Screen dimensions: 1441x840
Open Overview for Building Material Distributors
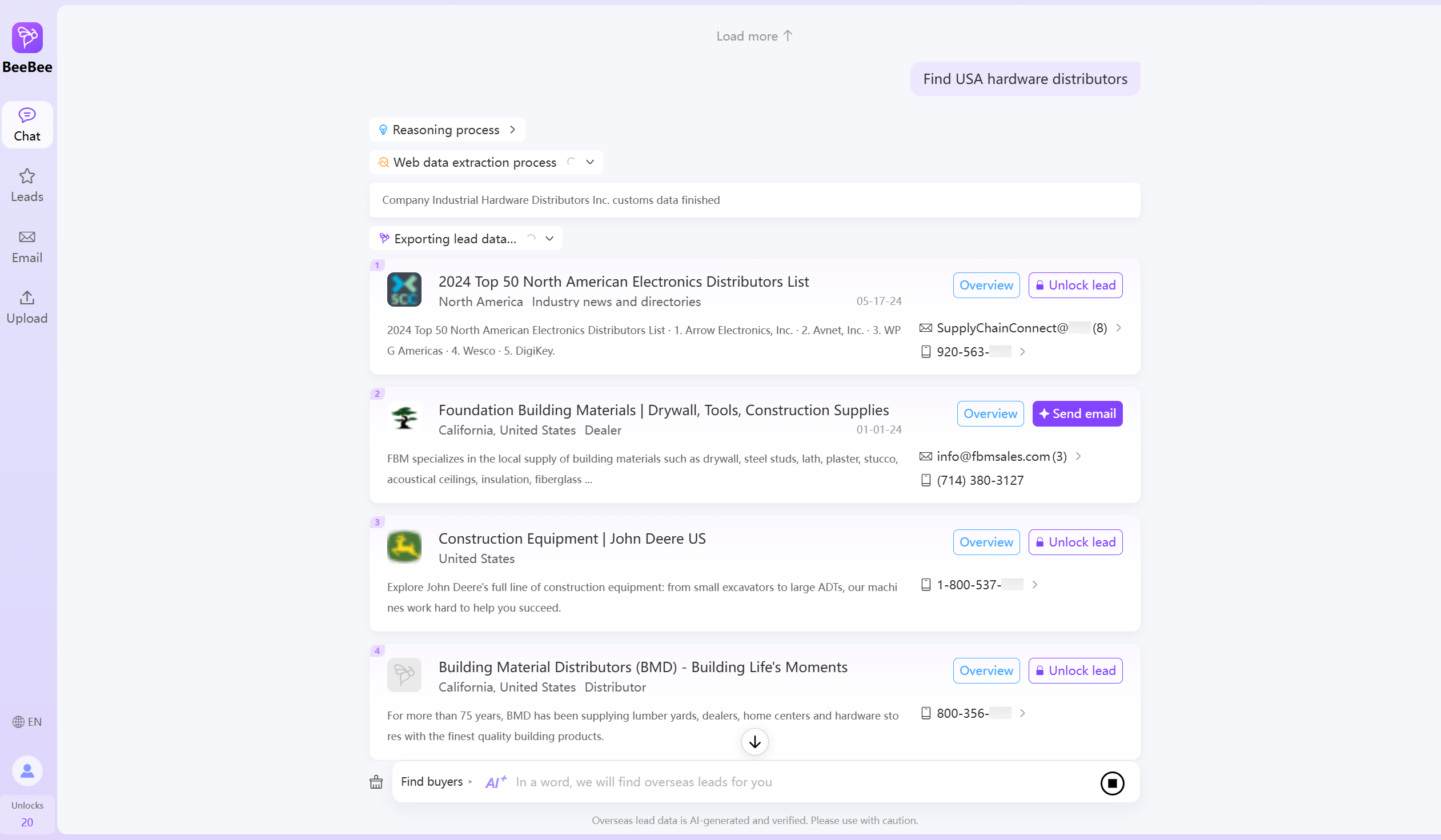(x=986, y=671)
